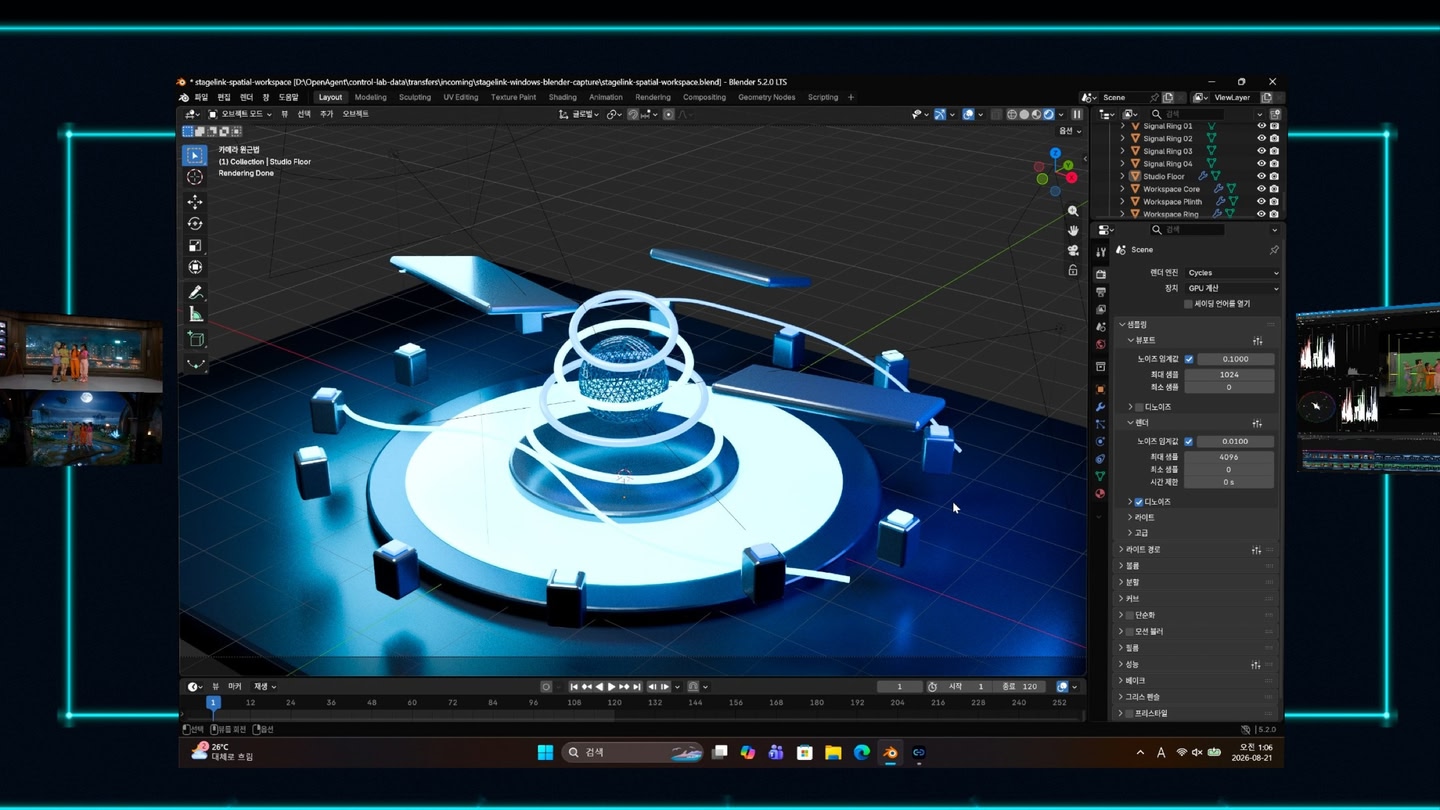
Task: Pick the Rotate tool
Action: coord(195,224)
